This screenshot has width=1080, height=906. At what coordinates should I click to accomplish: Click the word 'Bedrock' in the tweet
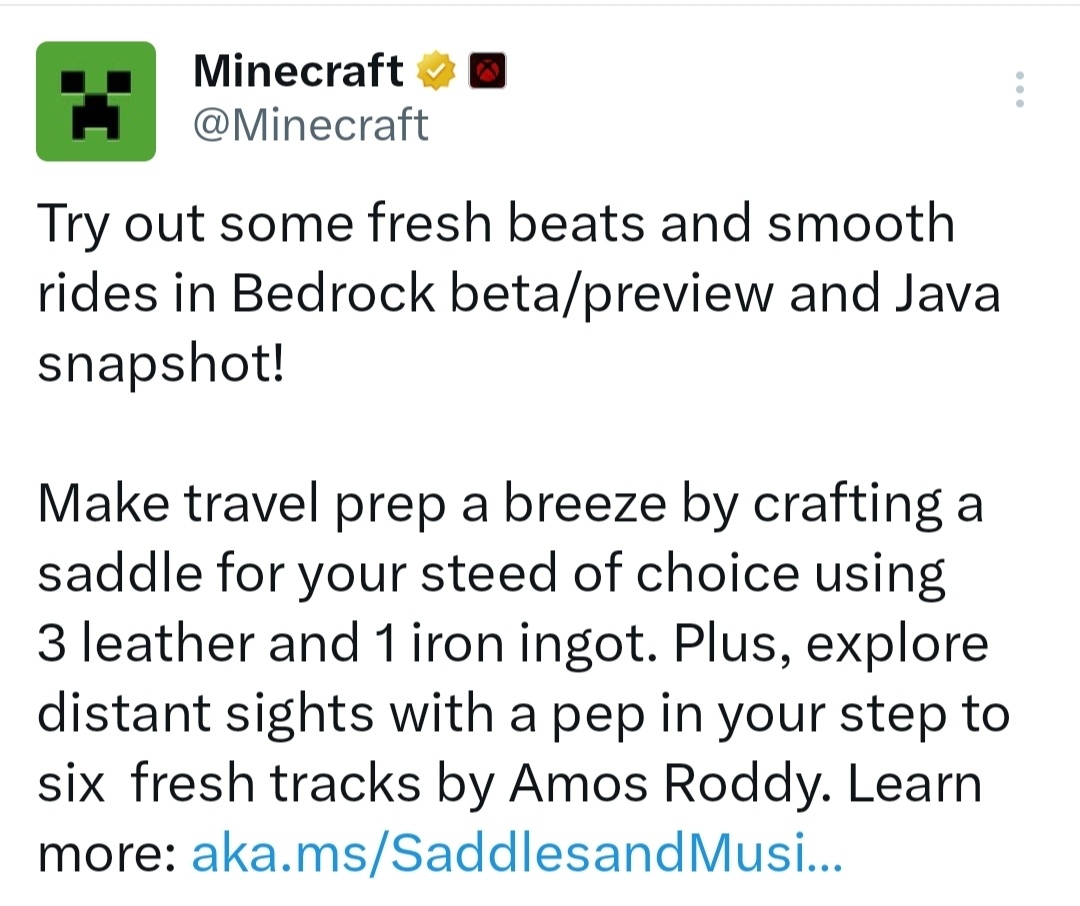(333, 293)
